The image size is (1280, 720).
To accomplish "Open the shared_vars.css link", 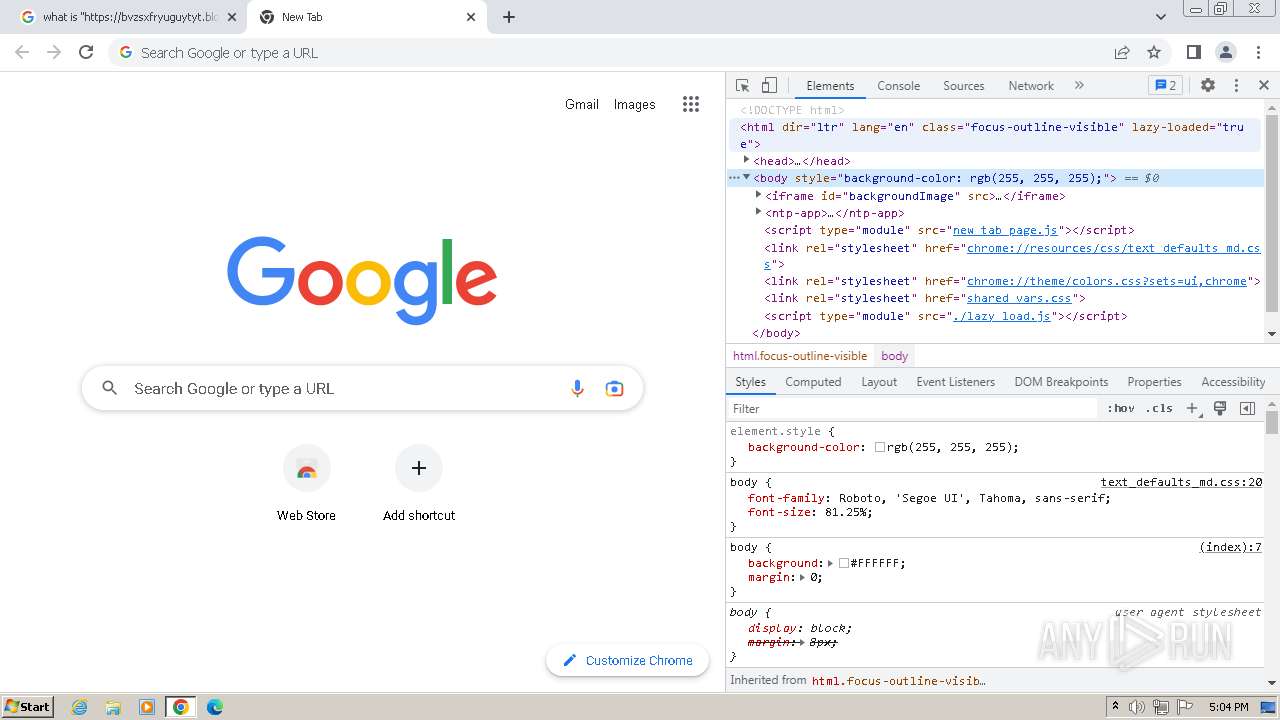I will click(x=1019, y=298).
